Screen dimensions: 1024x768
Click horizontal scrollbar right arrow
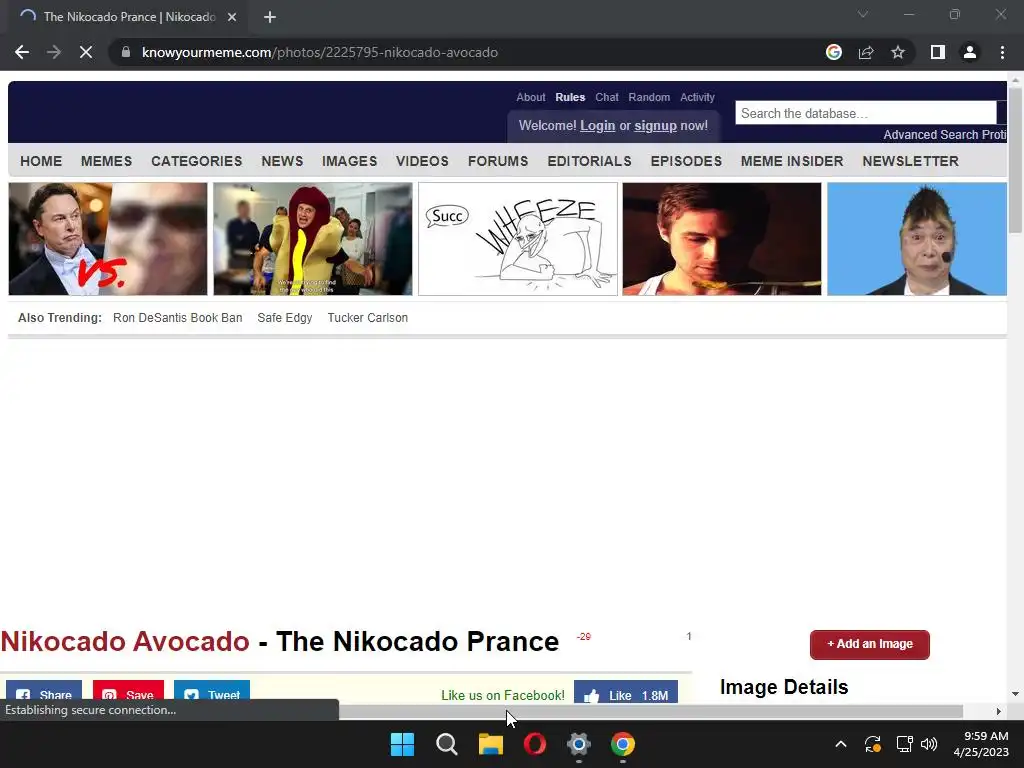click(x=999, y=711)
